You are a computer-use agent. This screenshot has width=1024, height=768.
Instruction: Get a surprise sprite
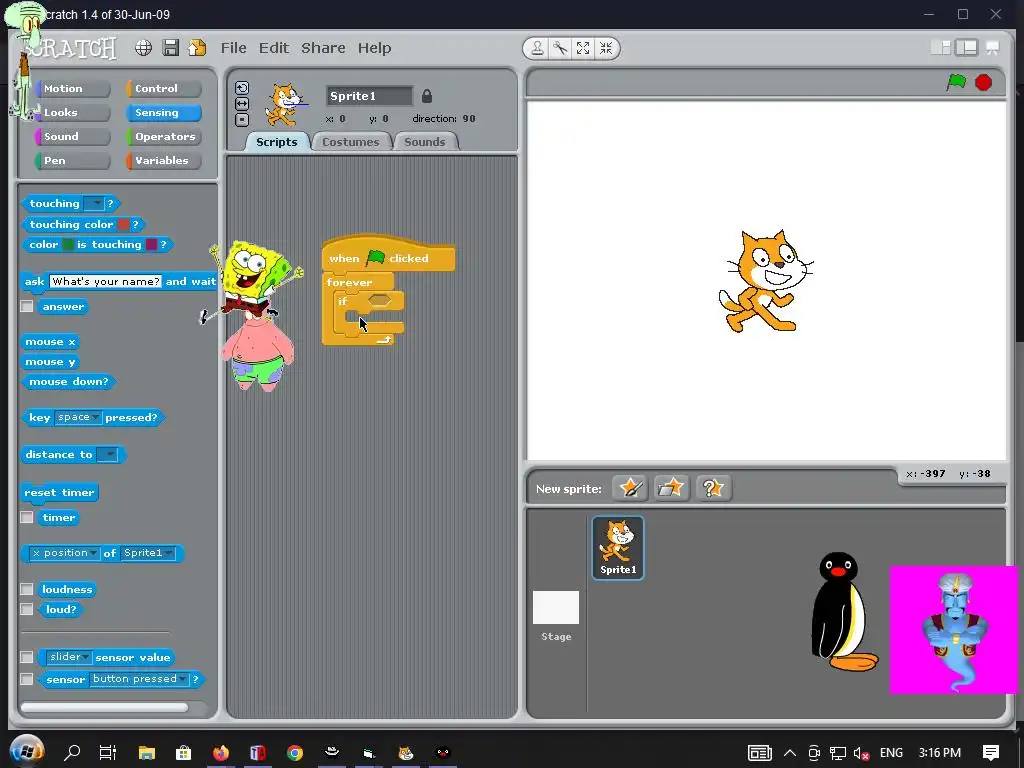(x=713, y=488)
